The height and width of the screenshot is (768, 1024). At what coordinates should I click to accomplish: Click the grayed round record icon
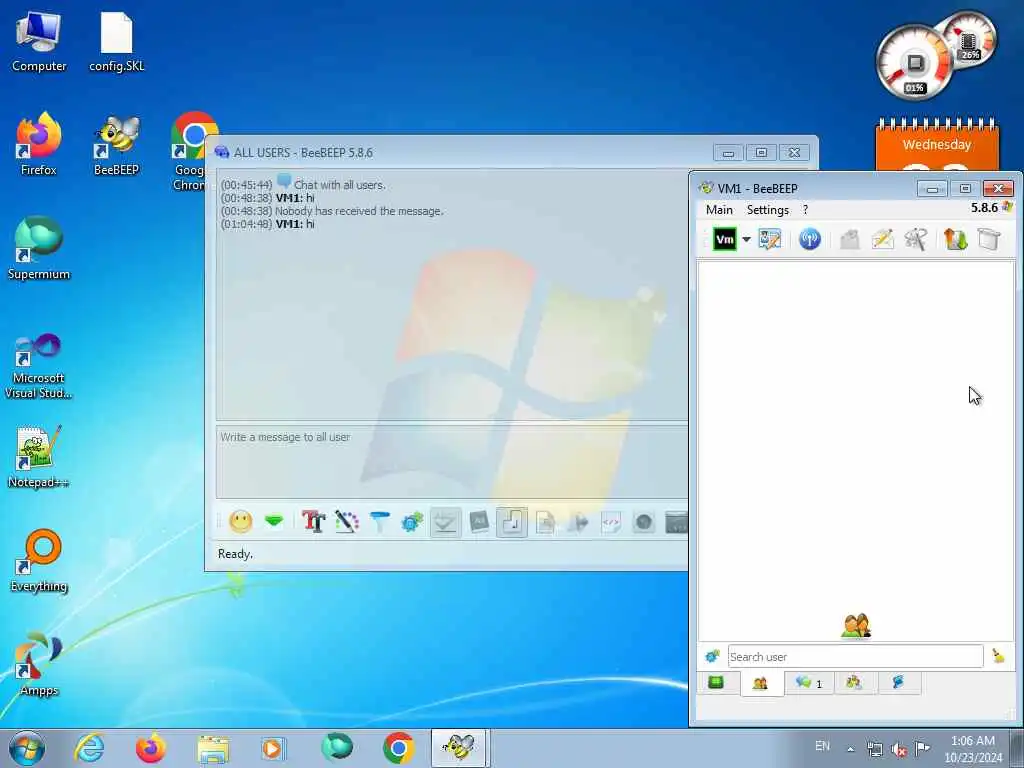[644, 522]
